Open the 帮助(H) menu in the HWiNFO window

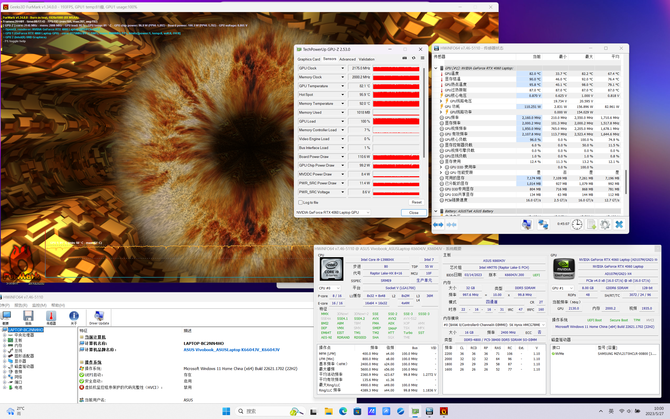[58, 305]
